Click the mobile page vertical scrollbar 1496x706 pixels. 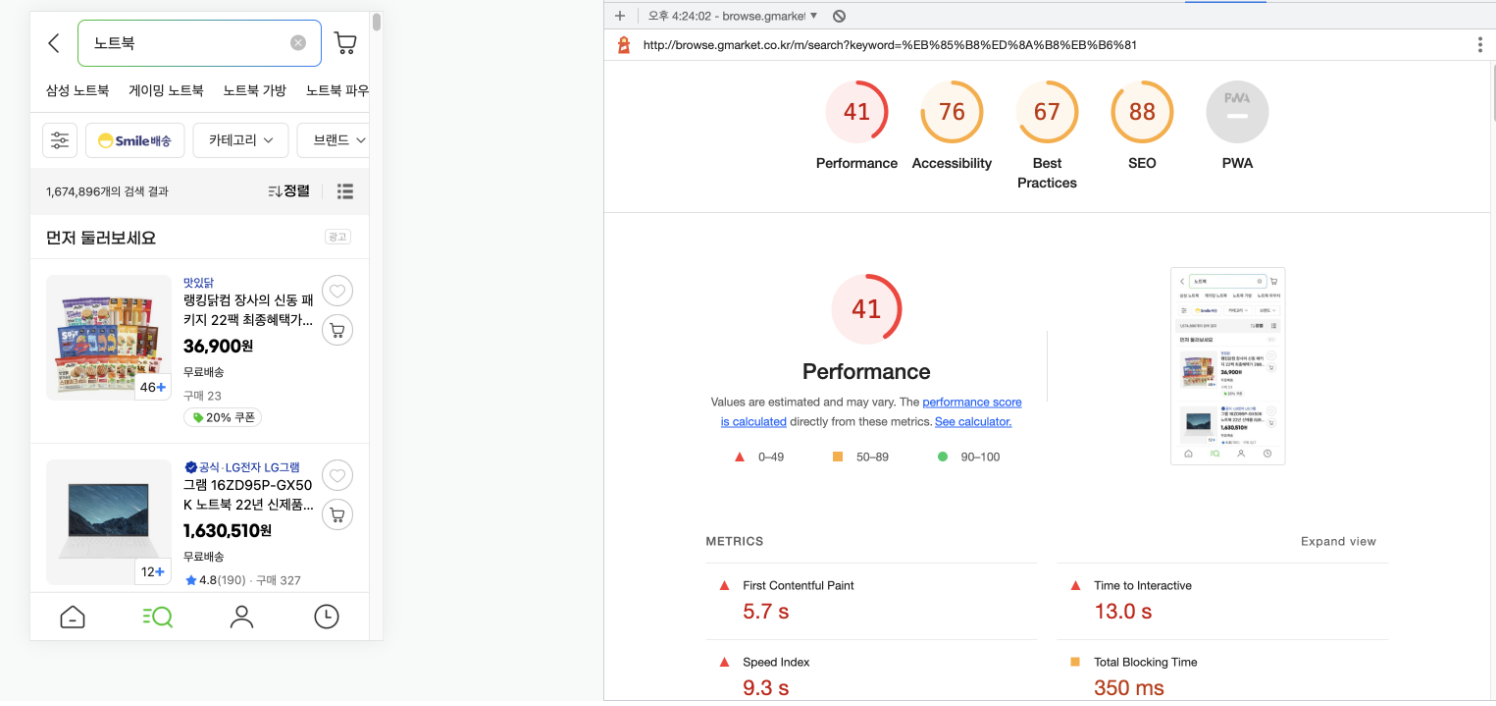point(376,23)
